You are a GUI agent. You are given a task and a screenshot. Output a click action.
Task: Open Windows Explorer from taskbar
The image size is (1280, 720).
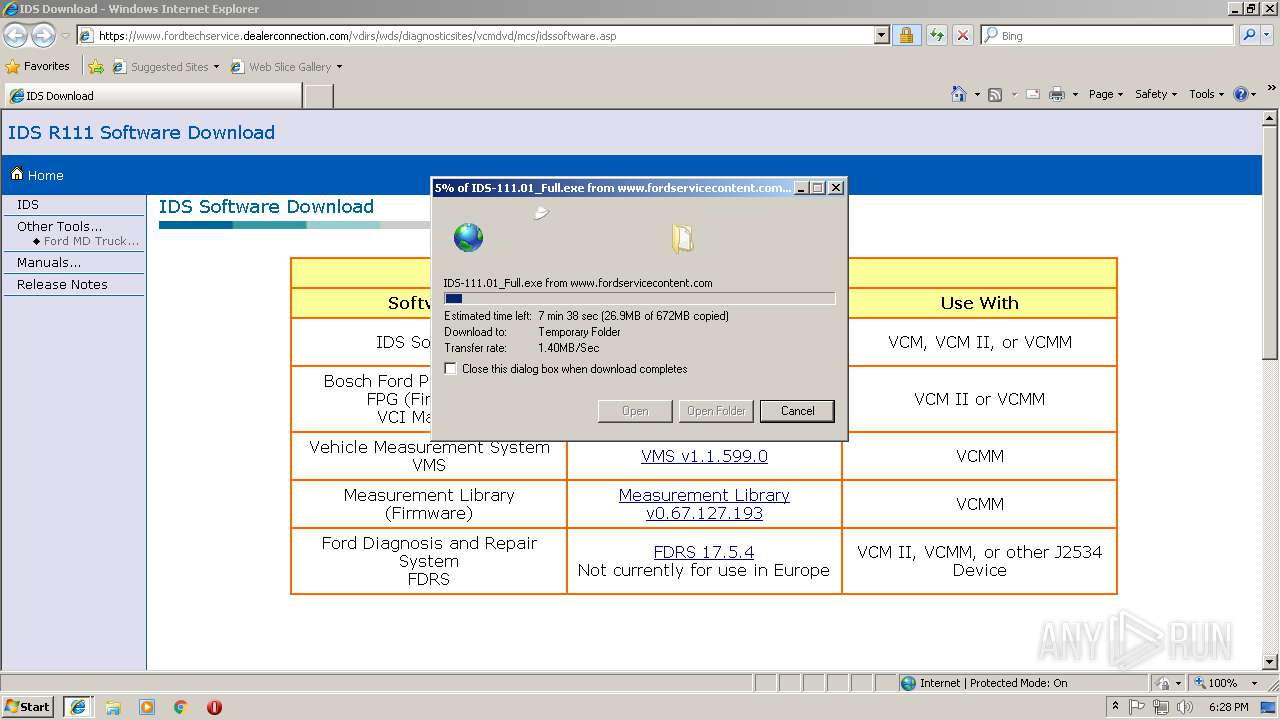(x=113, y=707)
